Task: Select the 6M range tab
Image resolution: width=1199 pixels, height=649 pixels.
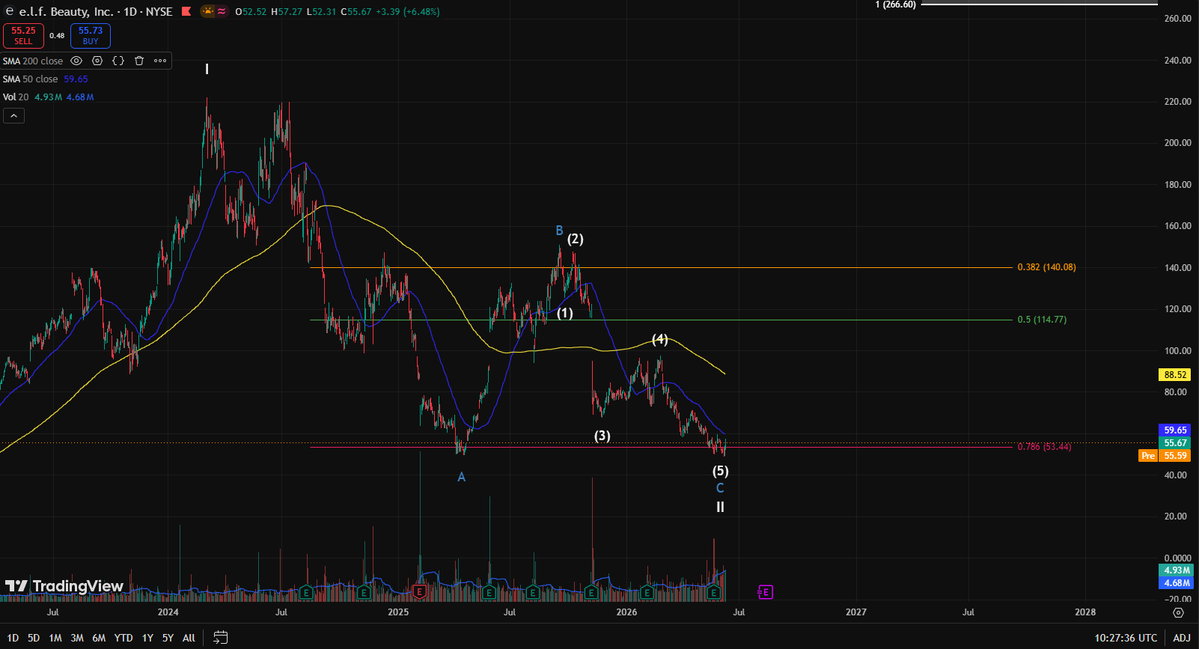Action: (x=99, y=638)
